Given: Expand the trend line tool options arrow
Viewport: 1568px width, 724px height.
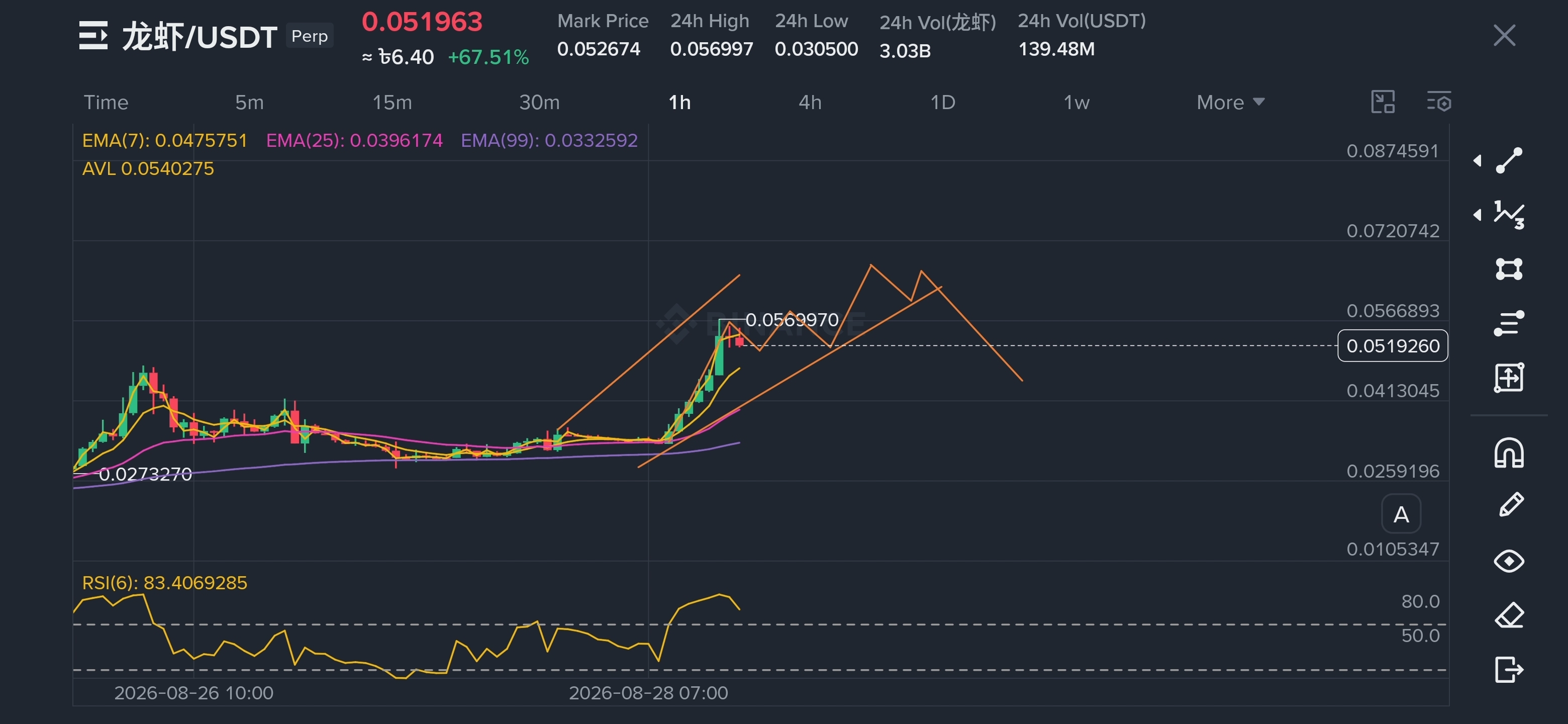Looking at the screenshot, I should tap(1478, 160).
